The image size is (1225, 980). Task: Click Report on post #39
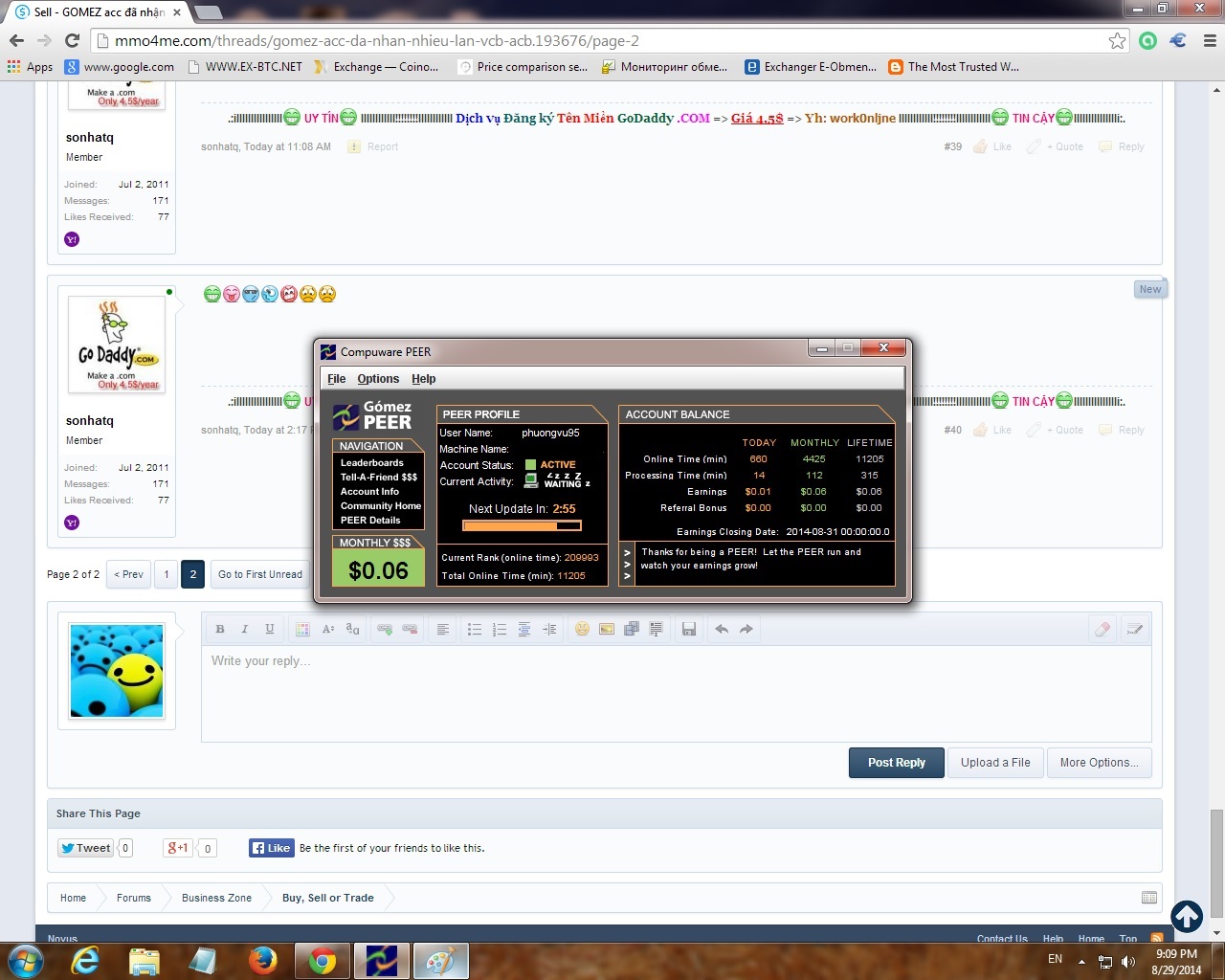click(373, 146)
